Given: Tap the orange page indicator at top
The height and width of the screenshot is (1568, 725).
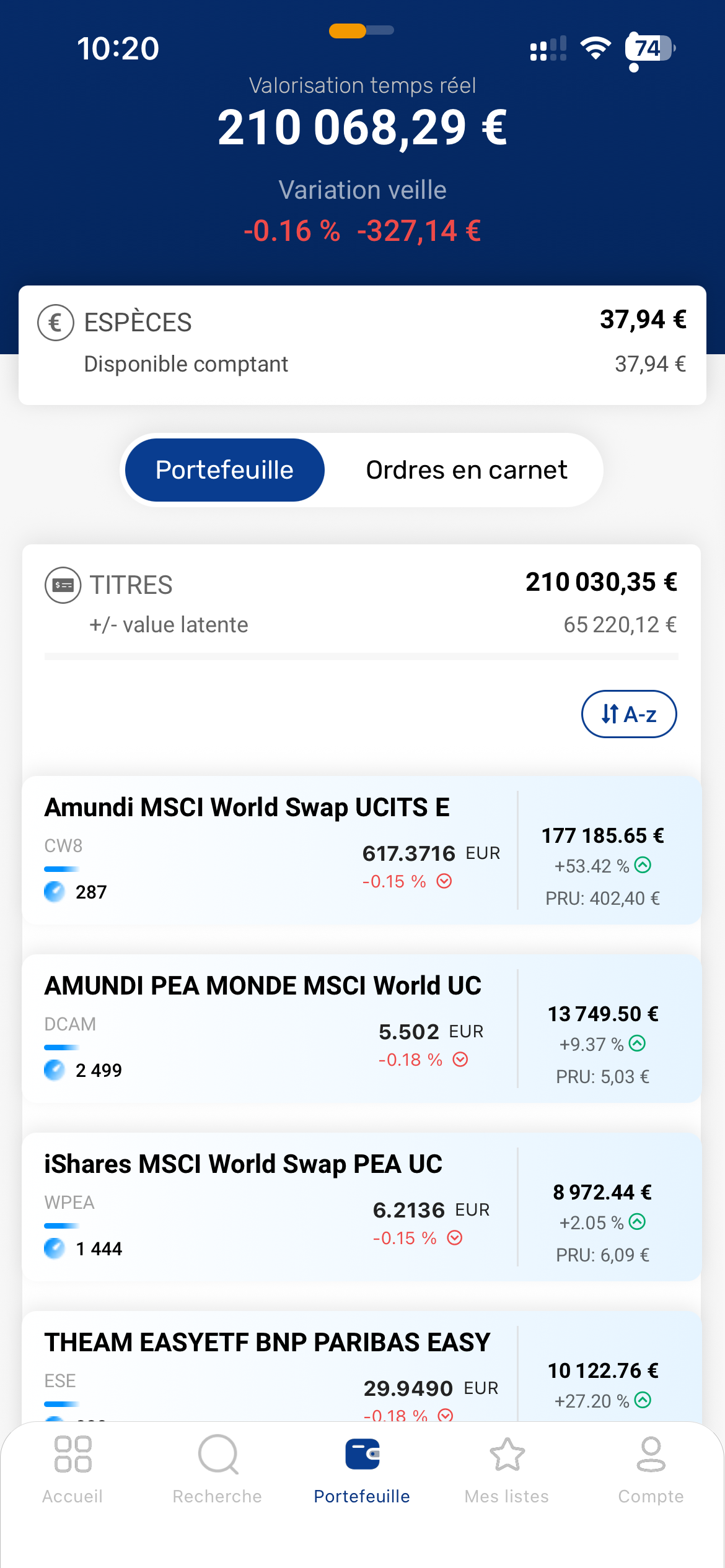Looking at the screenshot, I should coord(348,30).
